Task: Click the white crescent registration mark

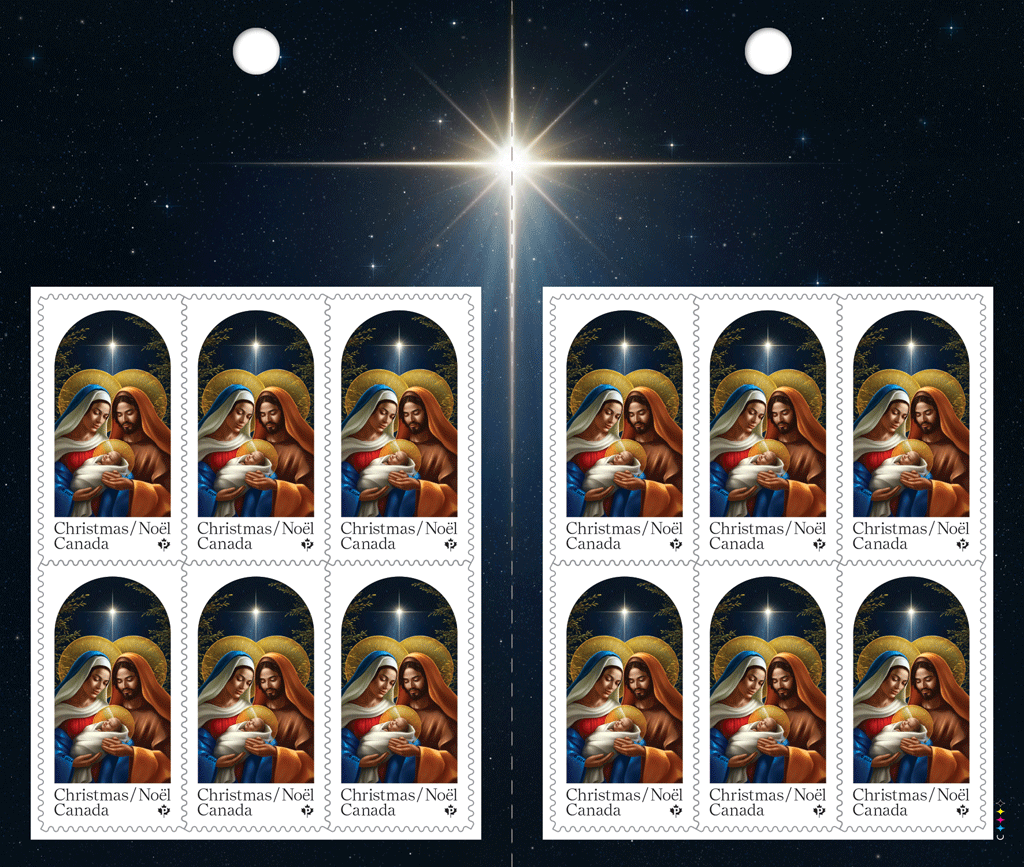Action: pyautogui.click(x=1000, y=837)
